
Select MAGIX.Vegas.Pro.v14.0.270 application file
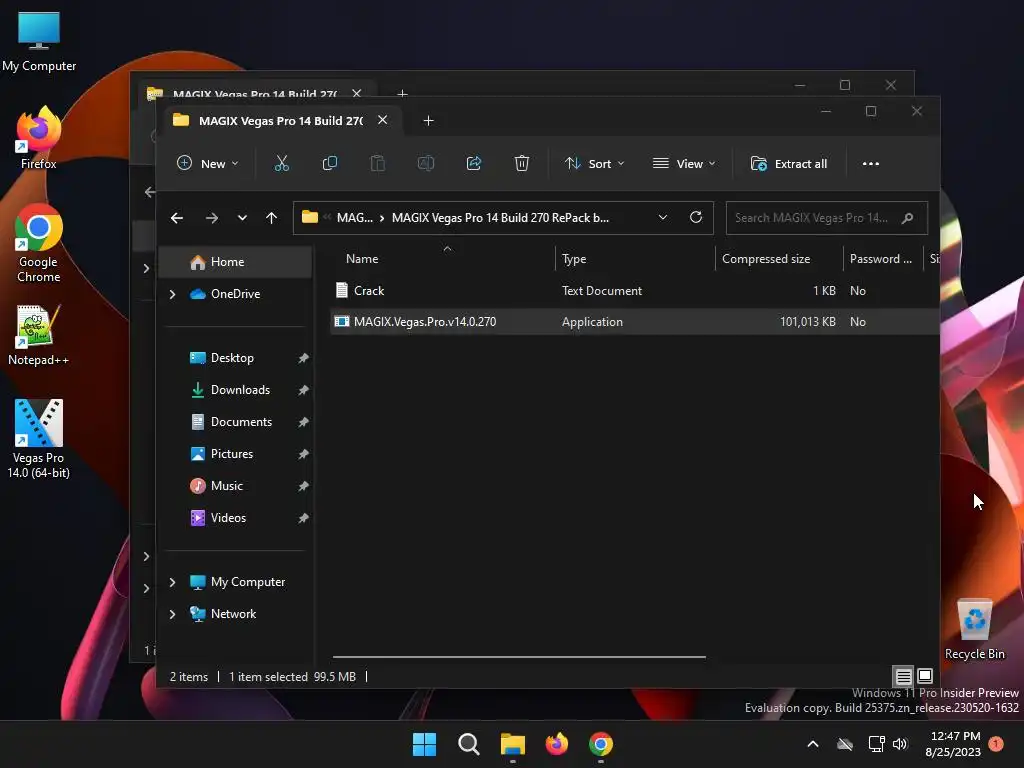[x=635, y=322]
